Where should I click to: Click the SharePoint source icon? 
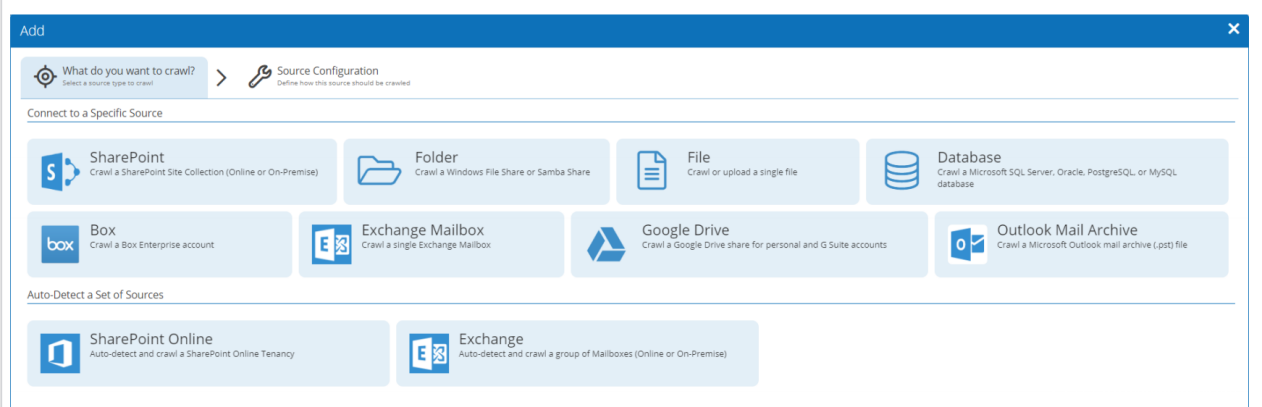(x=60, y=172)
